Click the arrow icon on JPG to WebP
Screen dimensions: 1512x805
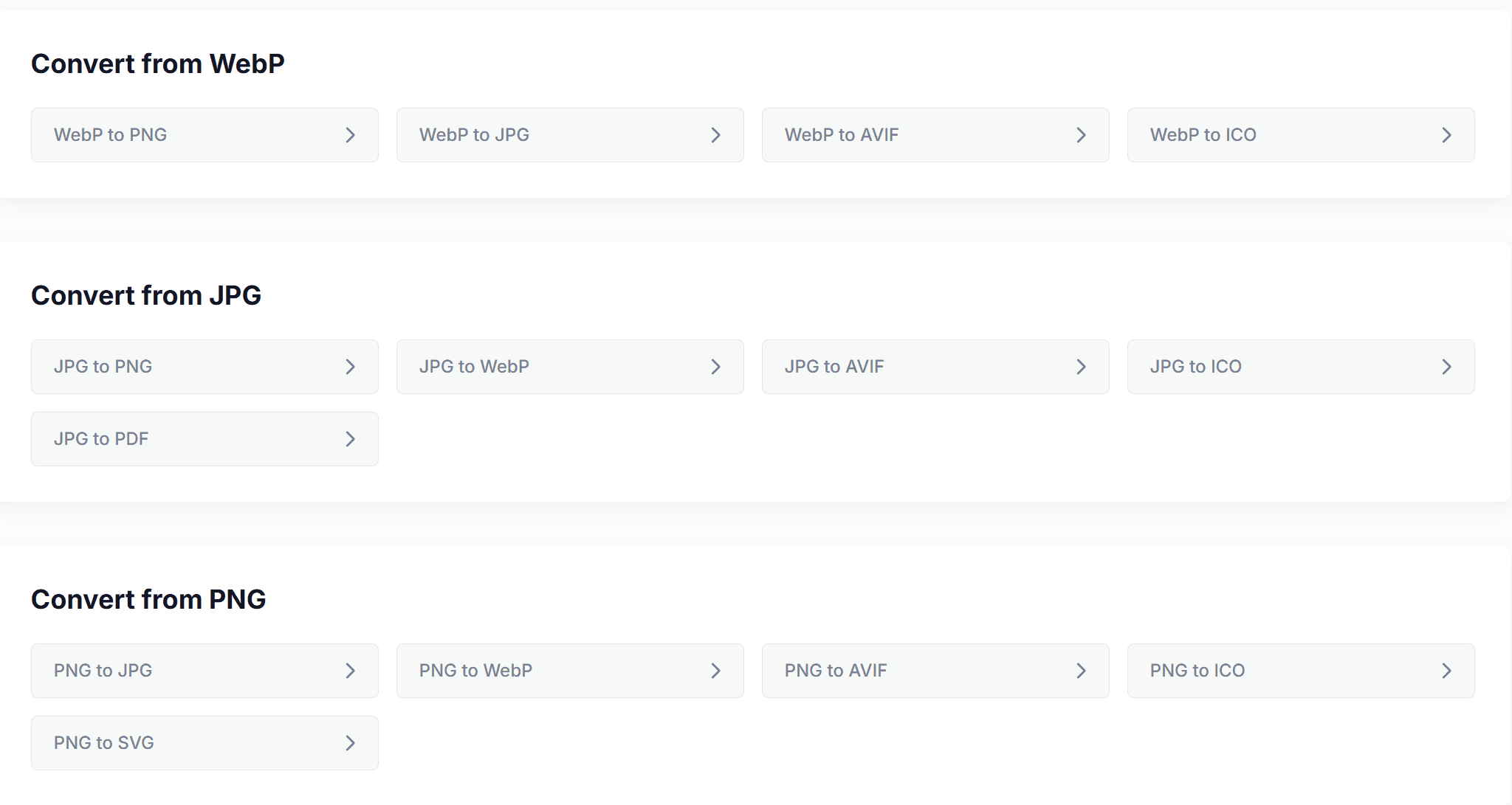click(x=715, y=367)
